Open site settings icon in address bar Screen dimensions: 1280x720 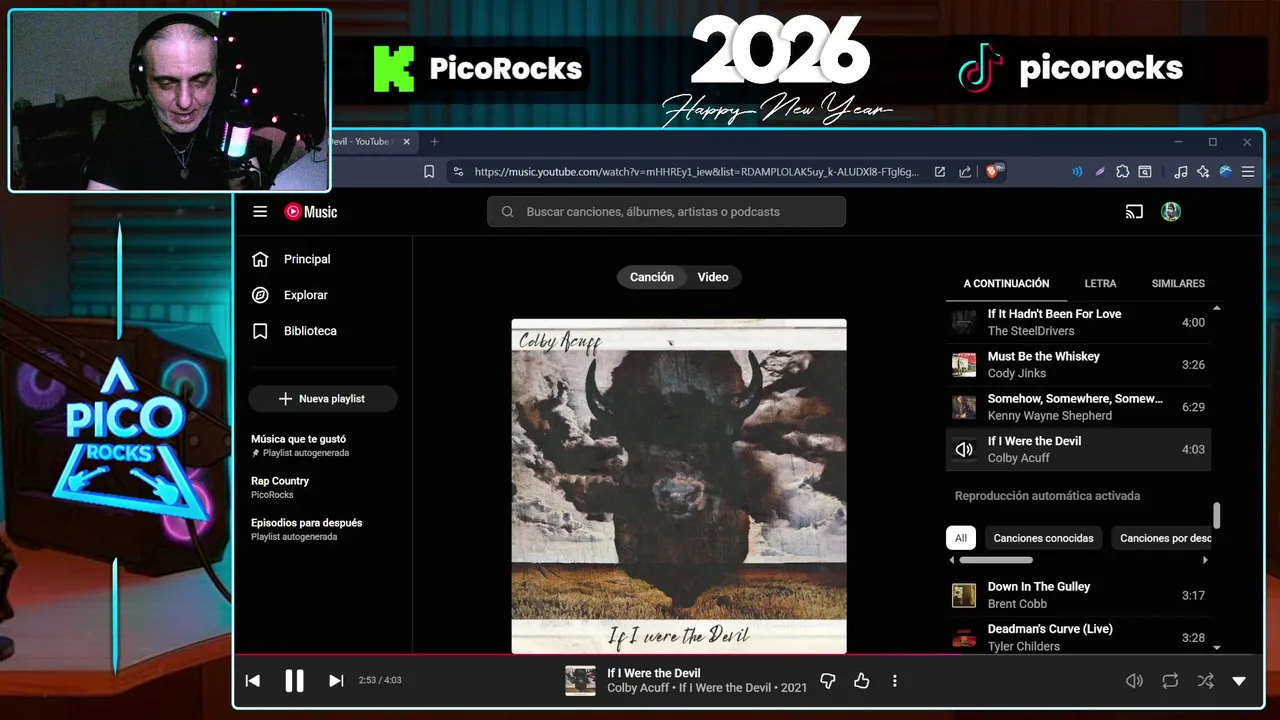click(x=458, y=172)
